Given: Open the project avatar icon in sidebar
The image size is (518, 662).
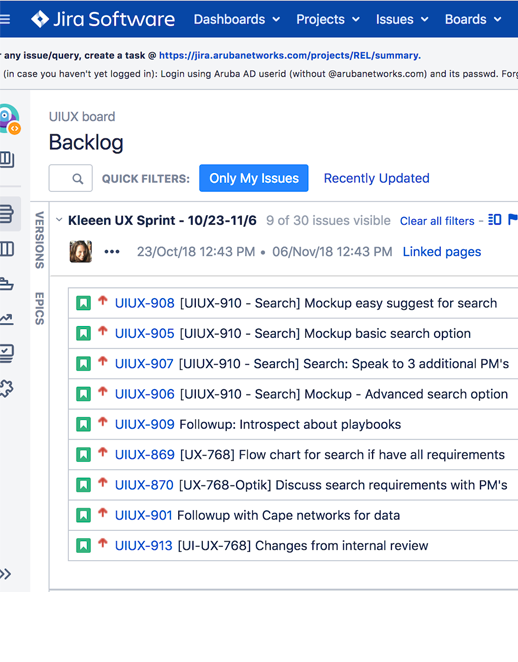Looking at the screenshot, I should tap(9, 119).
